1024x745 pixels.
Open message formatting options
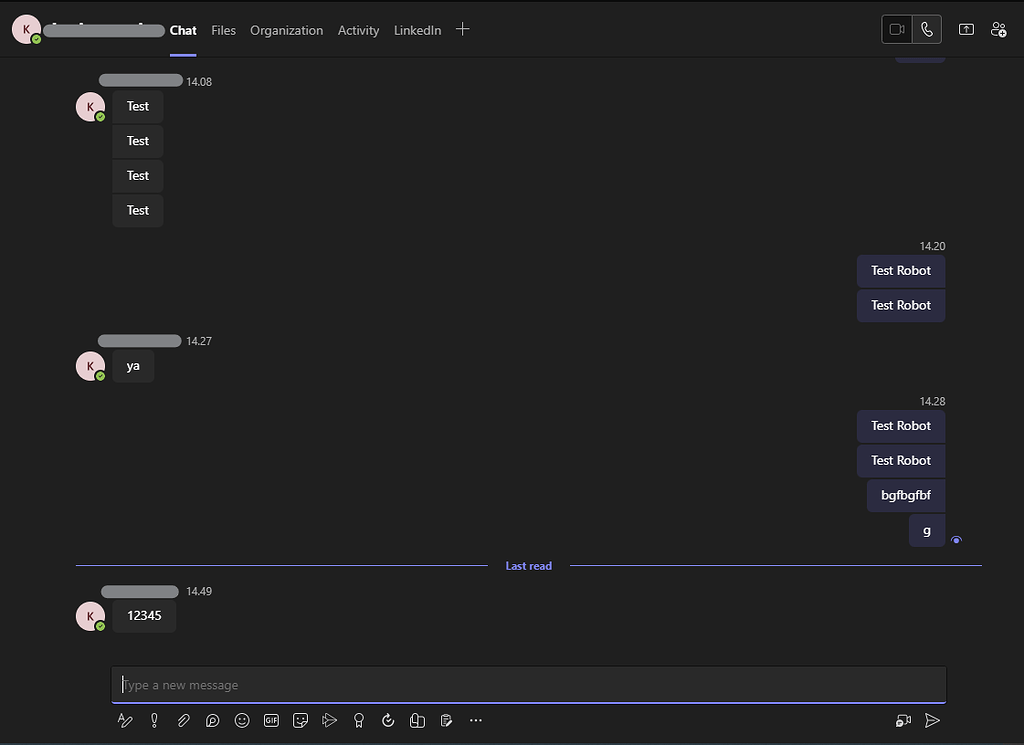[x=125, y=720]
